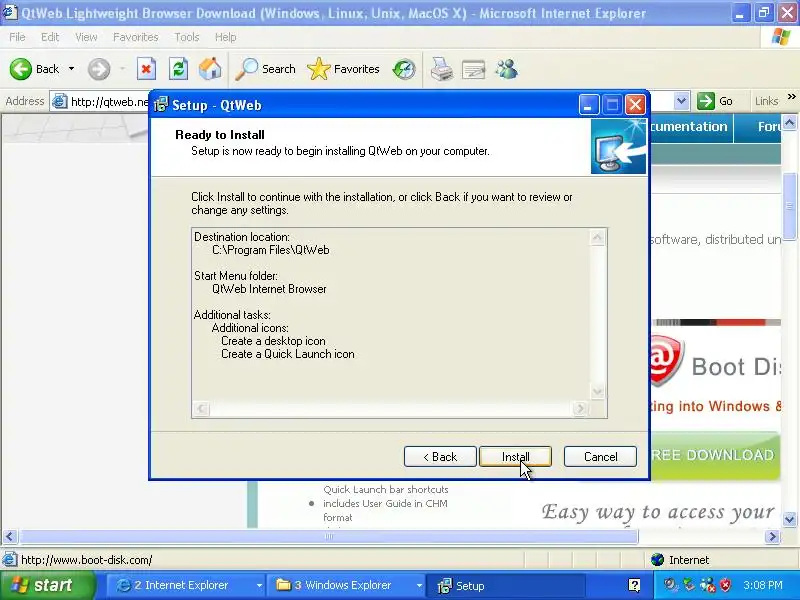
Task: Open the Edit menu
Action: (50, 37)
